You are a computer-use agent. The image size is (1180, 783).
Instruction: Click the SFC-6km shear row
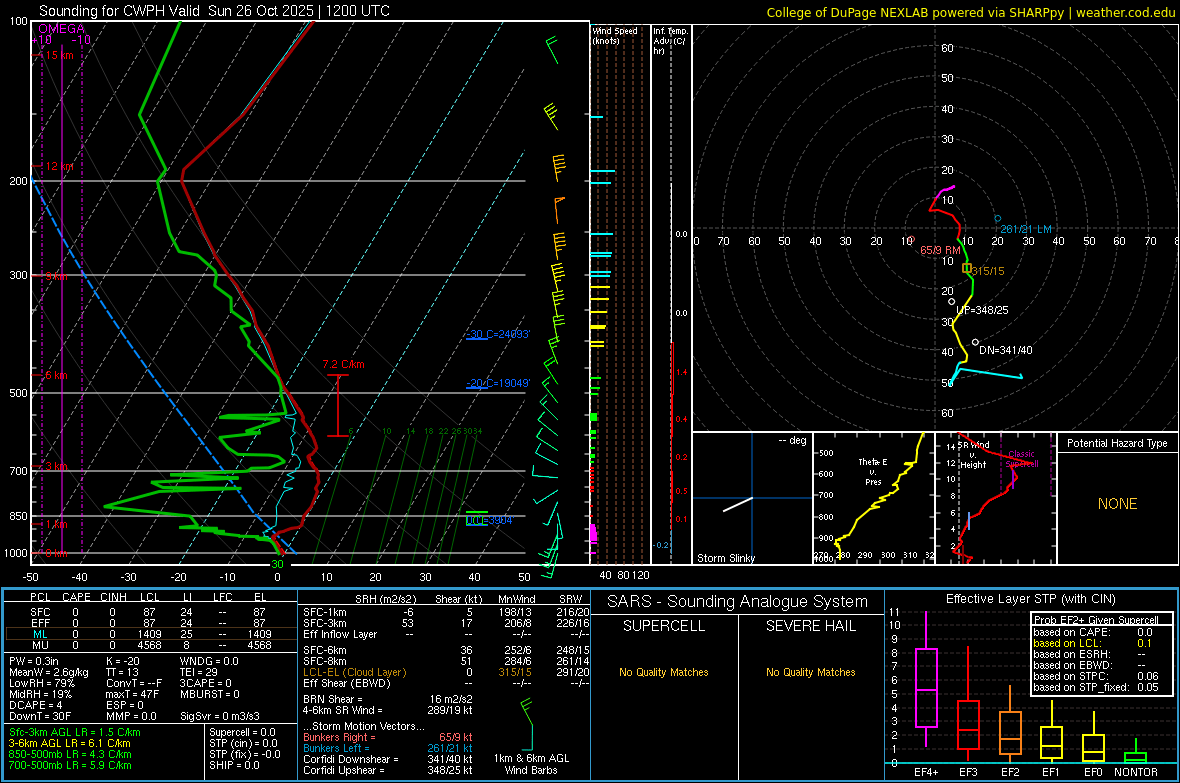pyautogui.click(x=446, y=650)
